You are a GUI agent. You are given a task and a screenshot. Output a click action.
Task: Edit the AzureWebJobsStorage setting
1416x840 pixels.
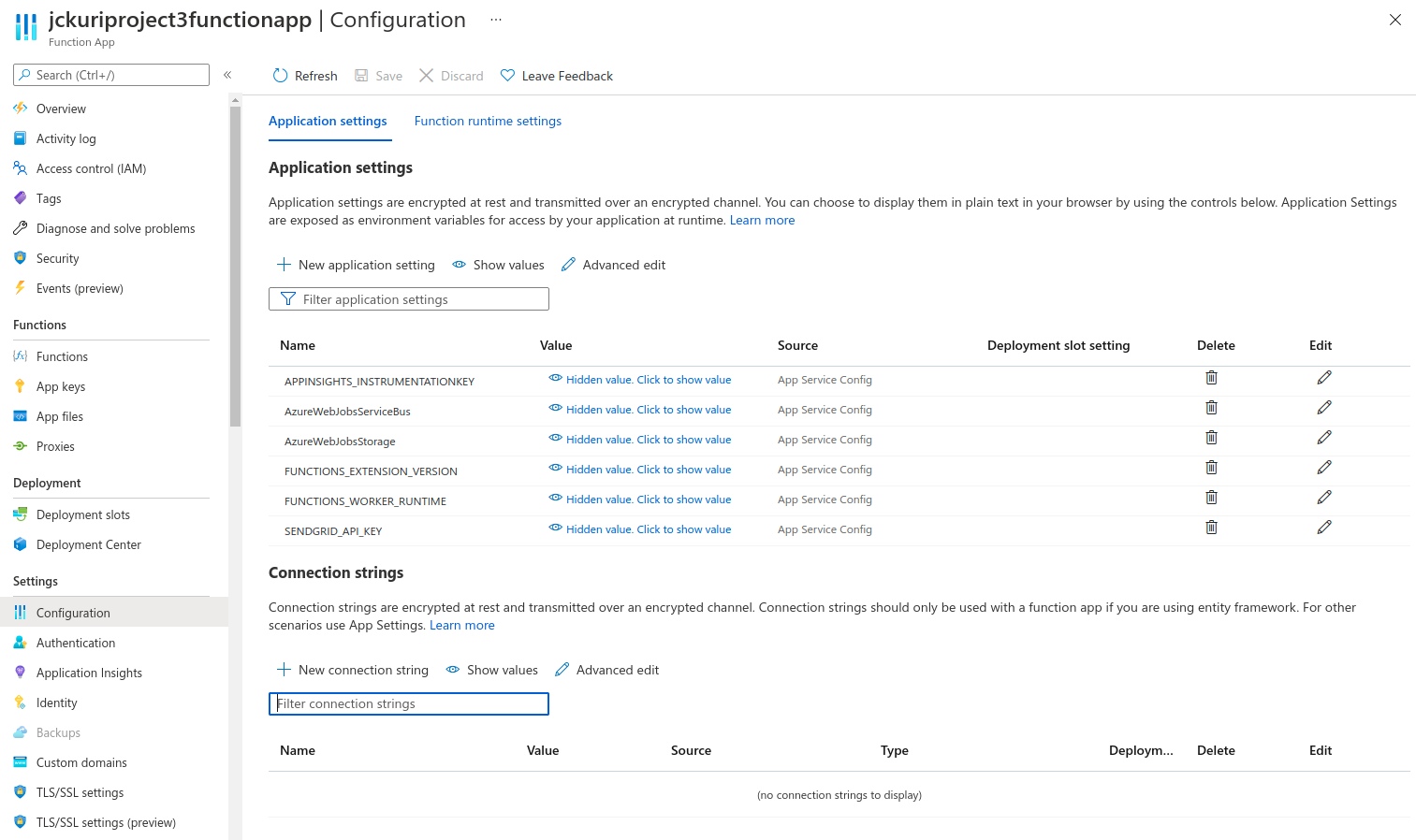(1324, 438)
